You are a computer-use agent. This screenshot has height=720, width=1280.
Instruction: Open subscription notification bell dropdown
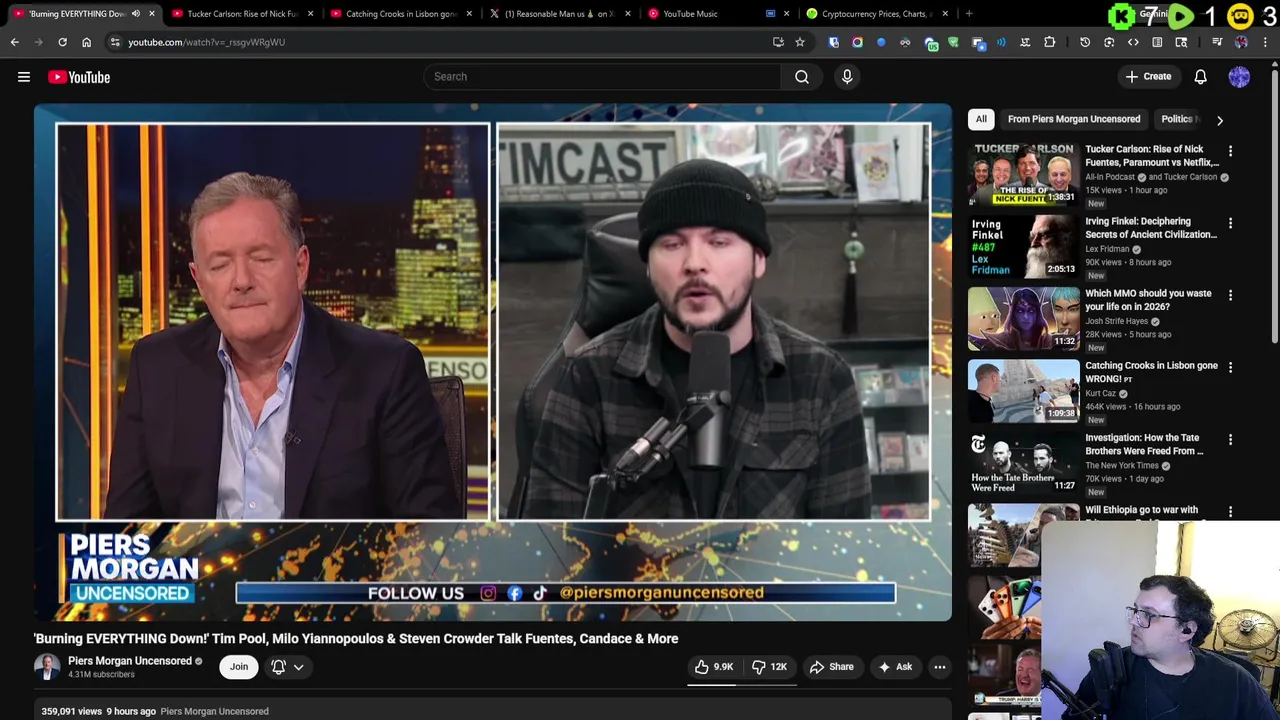point(288,667)
